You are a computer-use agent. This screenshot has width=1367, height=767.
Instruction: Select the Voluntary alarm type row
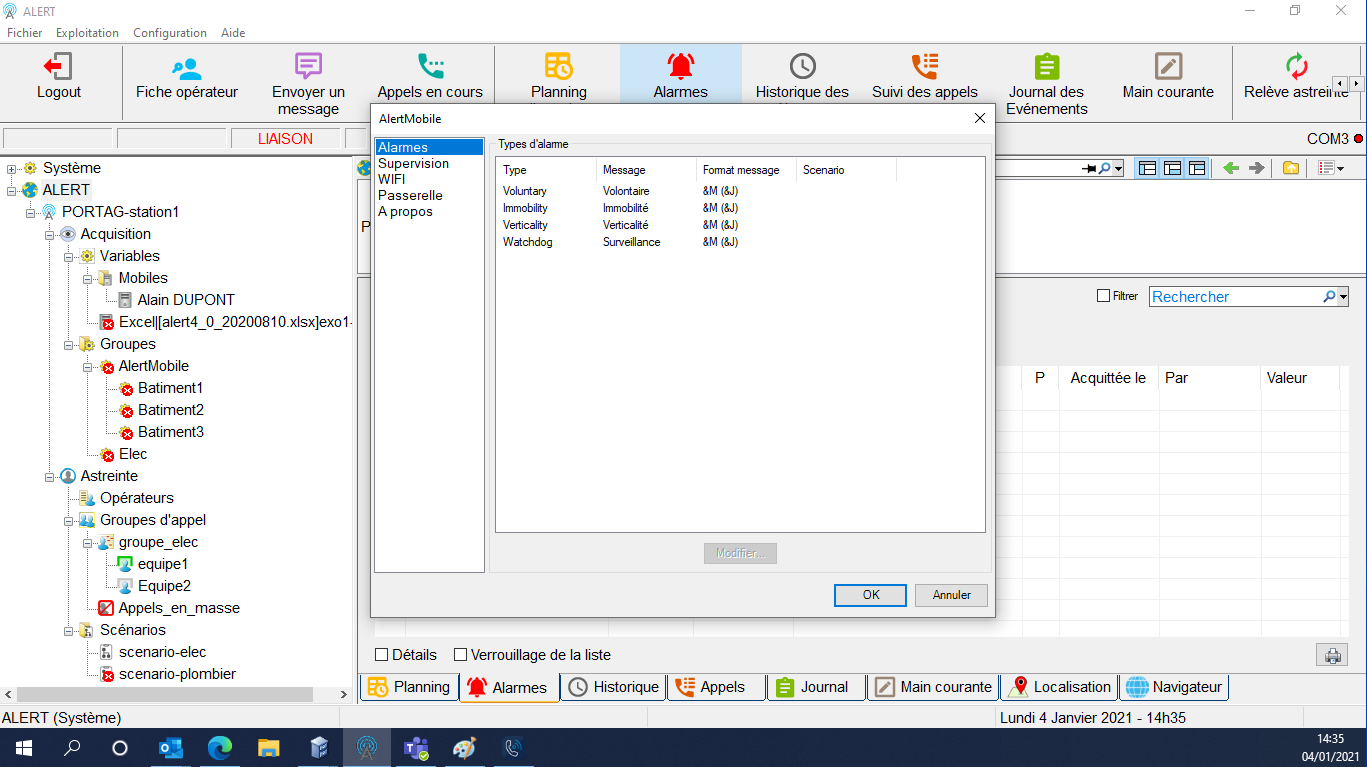click(525, 191)
